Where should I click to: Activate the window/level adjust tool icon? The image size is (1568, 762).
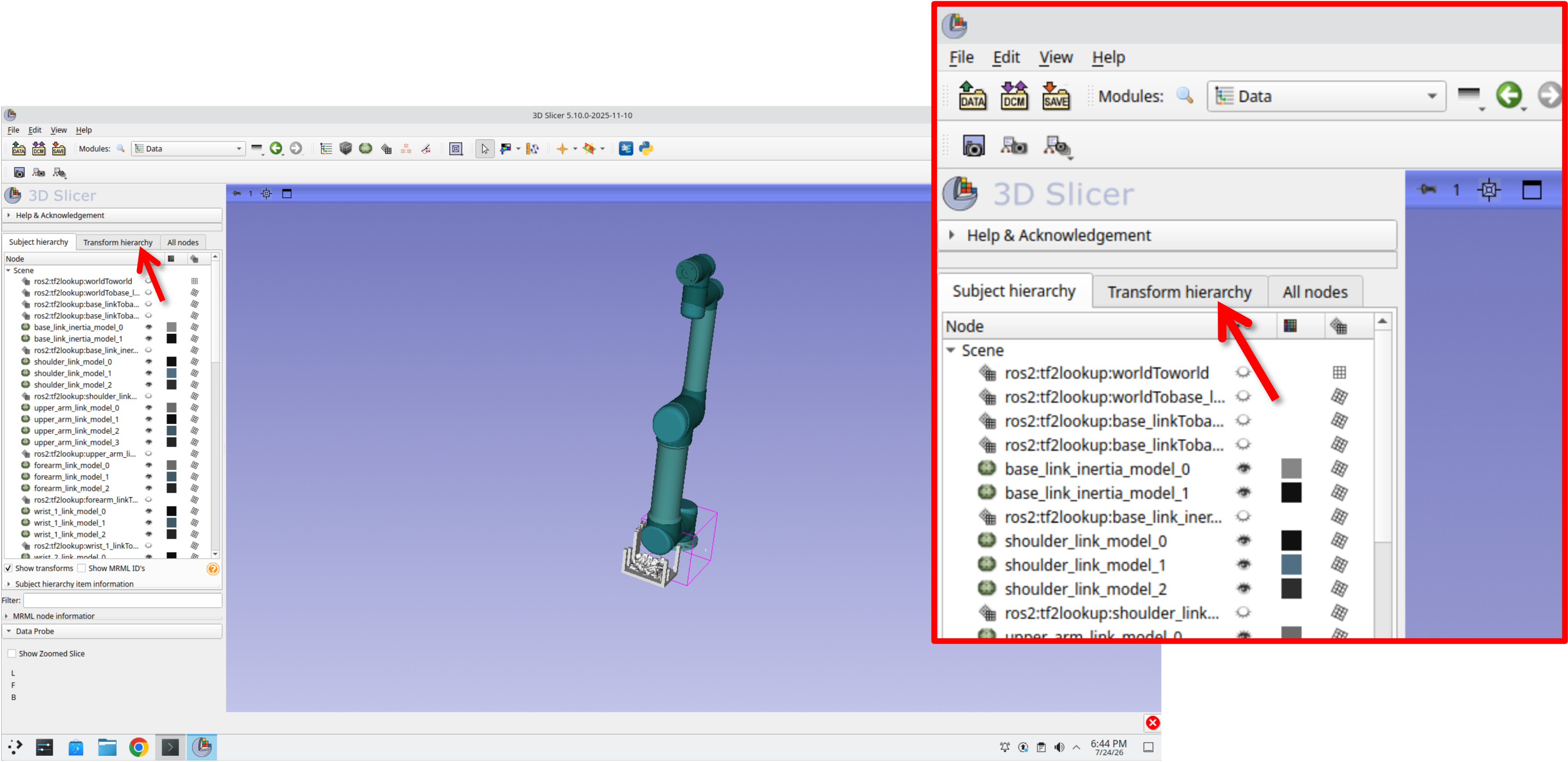click(x=505, y=149)
